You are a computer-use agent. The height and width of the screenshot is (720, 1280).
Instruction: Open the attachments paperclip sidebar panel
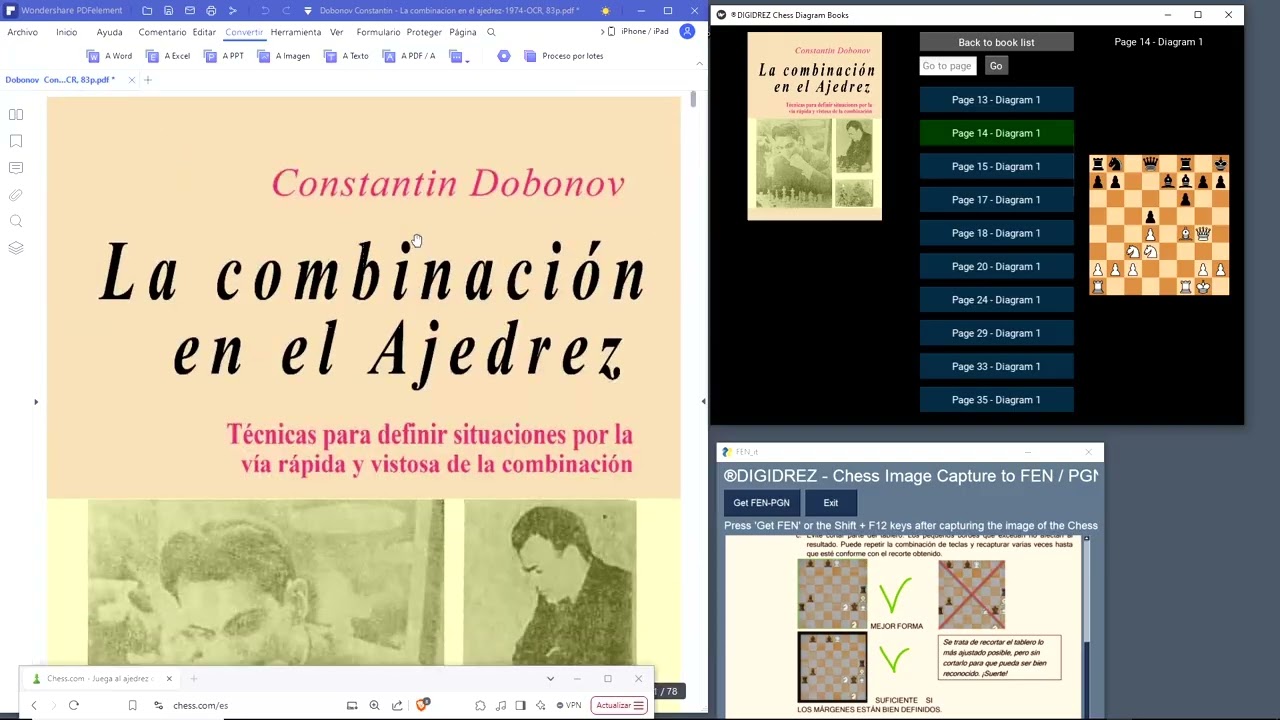pos(16,195)
